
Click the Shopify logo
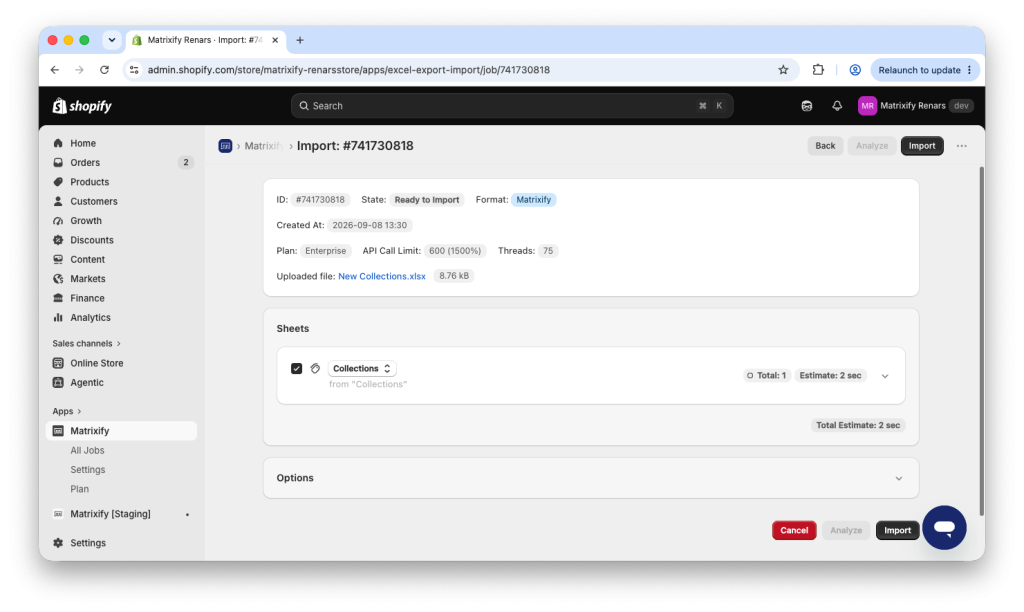click(82, 106)
